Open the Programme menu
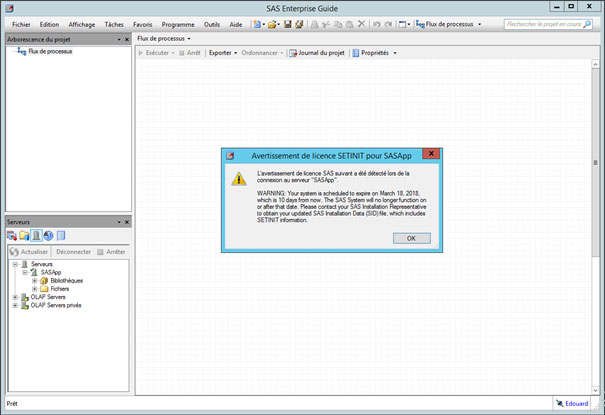The height and width of the screenshot is (415, 605). tap(178, 24)
